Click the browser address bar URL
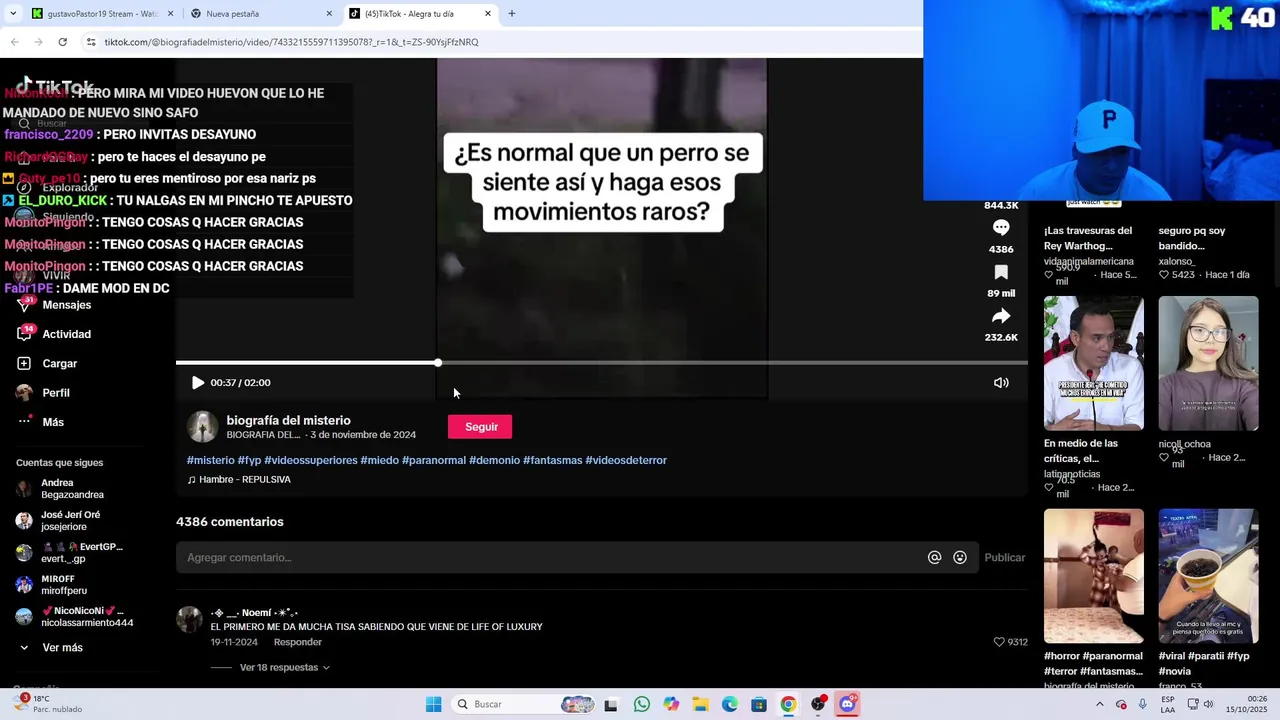The width and height of the screenshot is (1280, 720). point(291,42)
